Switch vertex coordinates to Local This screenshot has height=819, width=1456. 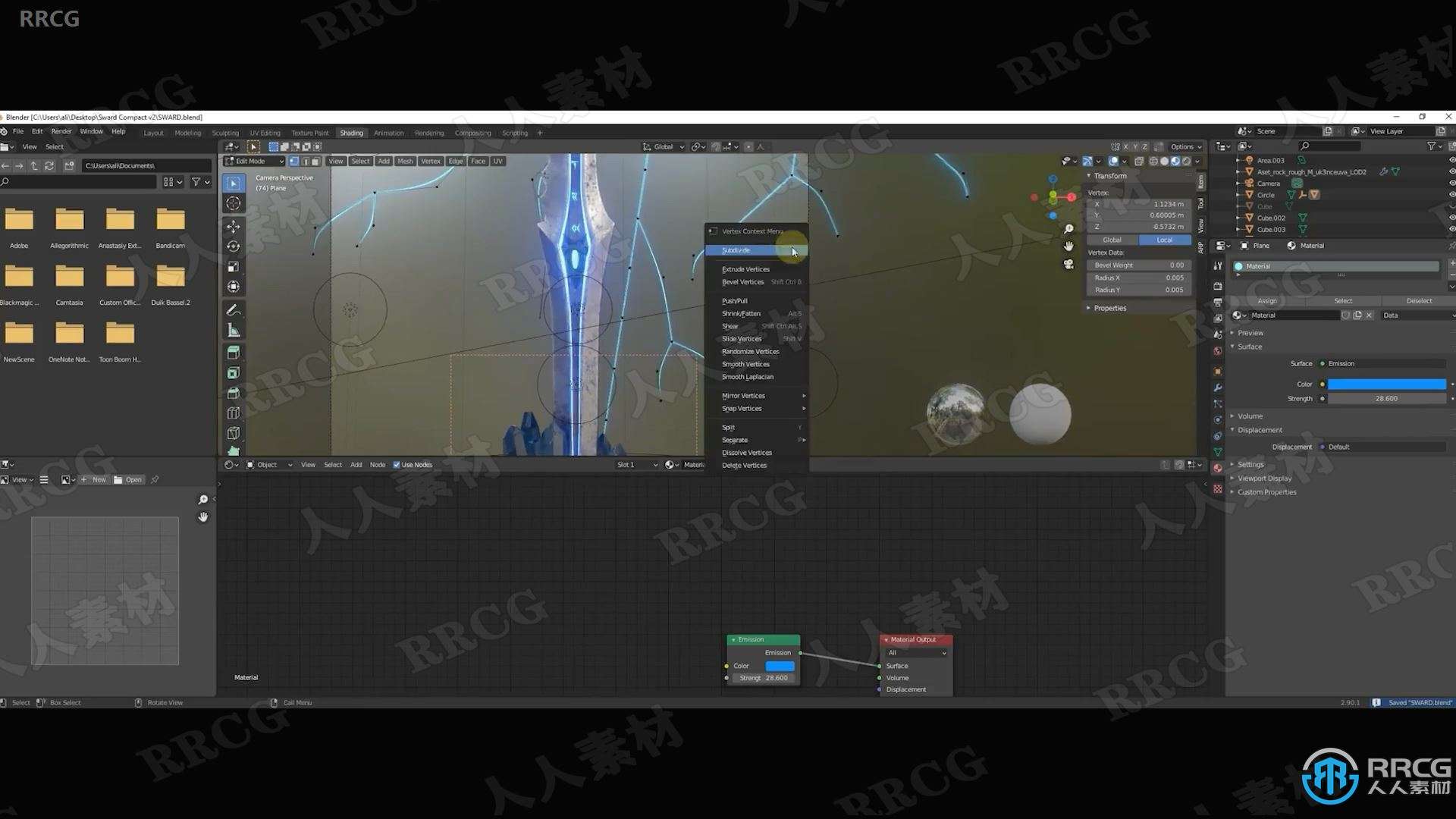click(x=1165, y=240)
